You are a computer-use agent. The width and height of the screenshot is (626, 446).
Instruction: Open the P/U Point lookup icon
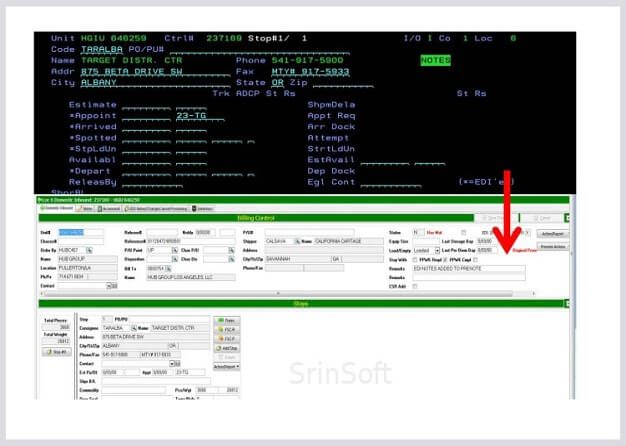pos(175,250)
